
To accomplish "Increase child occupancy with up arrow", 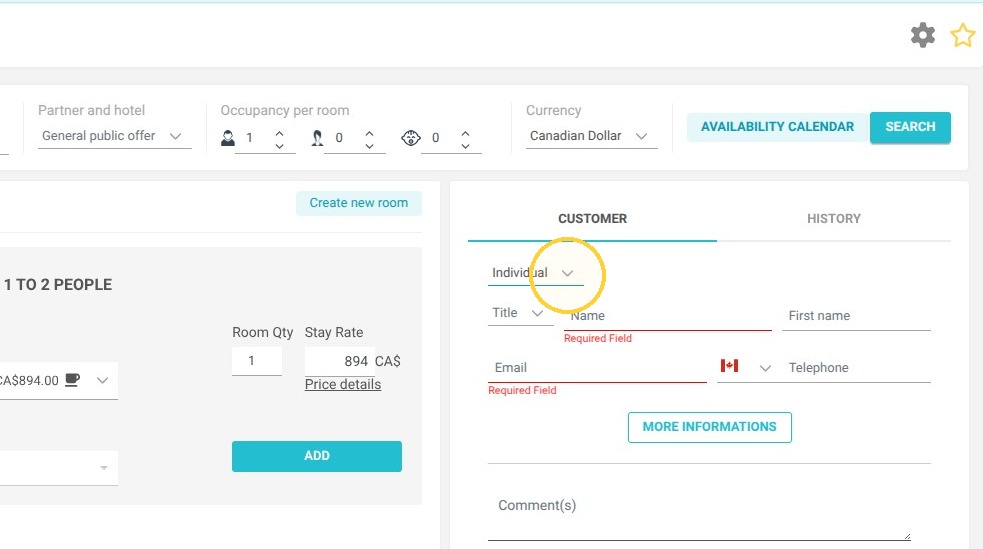I will 369,133.
